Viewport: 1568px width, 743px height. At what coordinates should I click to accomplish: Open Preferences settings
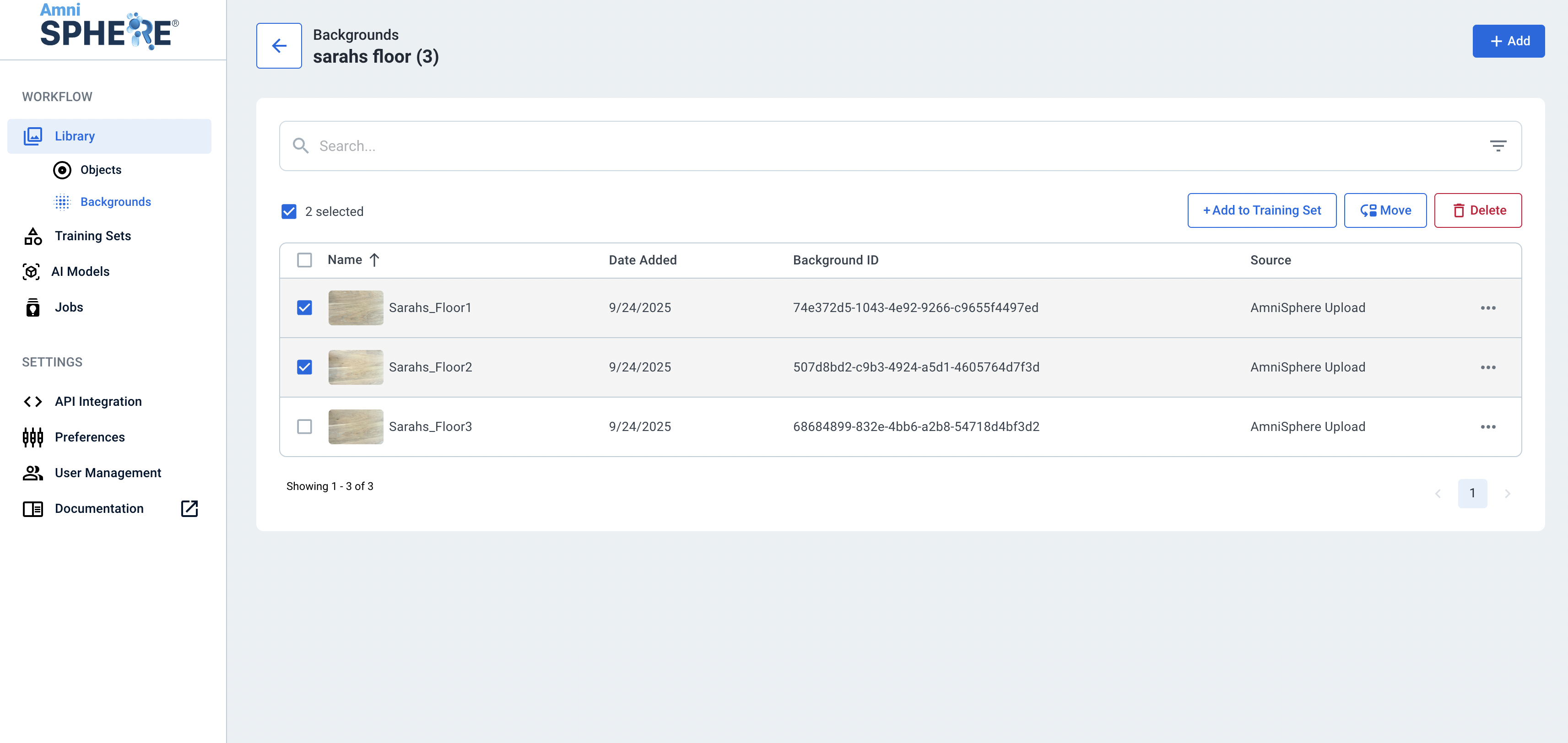coord(90,437)
